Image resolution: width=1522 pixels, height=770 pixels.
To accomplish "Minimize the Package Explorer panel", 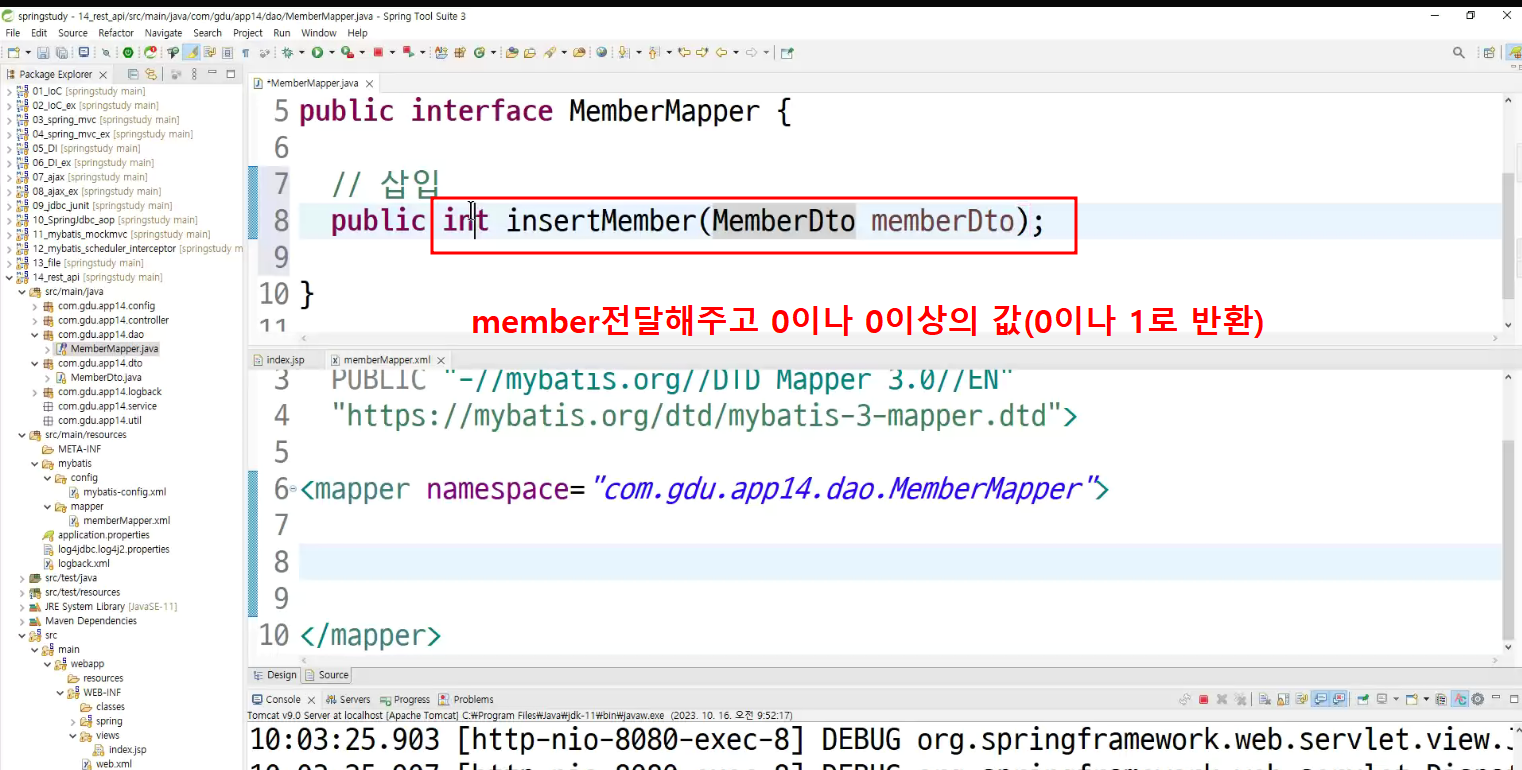I will click(x=212, y=73).
